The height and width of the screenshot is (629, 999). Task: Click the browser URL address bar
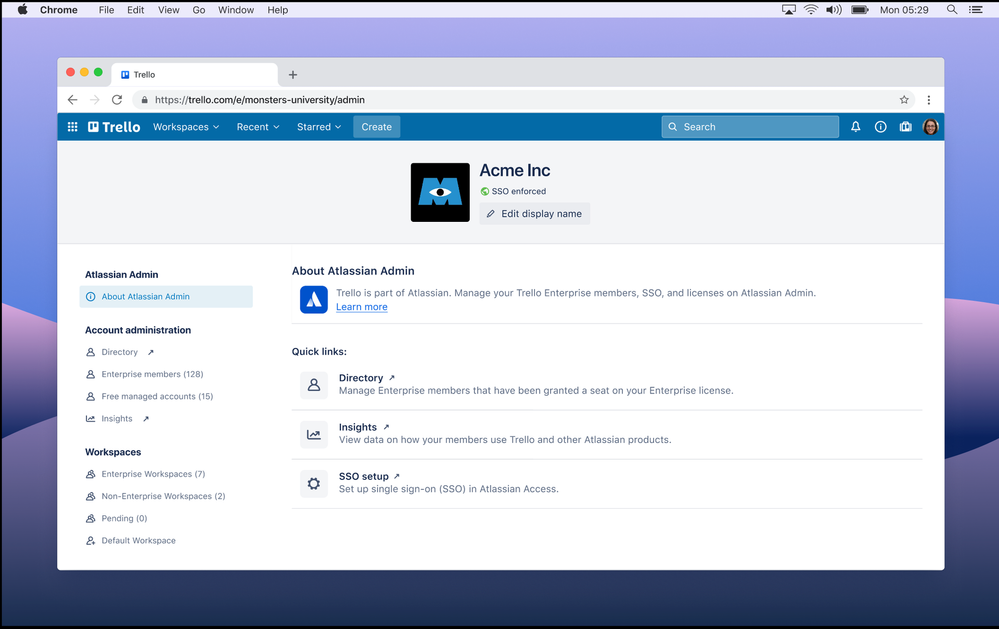point(522,99)
